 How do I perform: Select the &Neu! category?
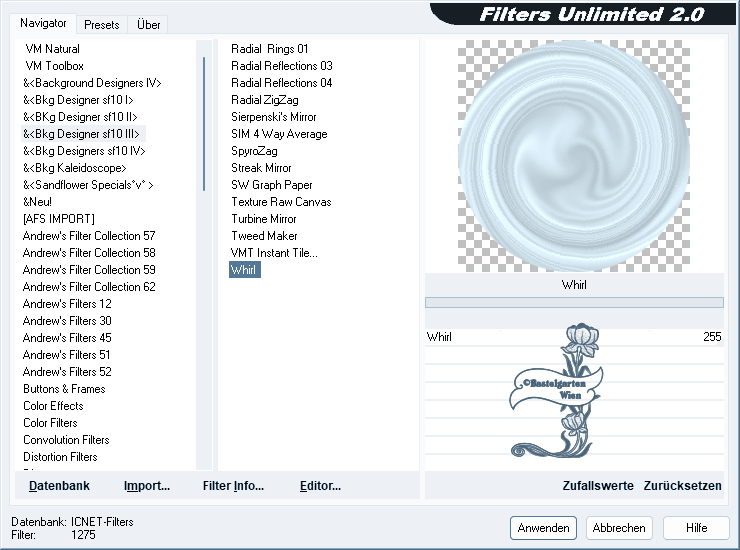click(37, 202)
